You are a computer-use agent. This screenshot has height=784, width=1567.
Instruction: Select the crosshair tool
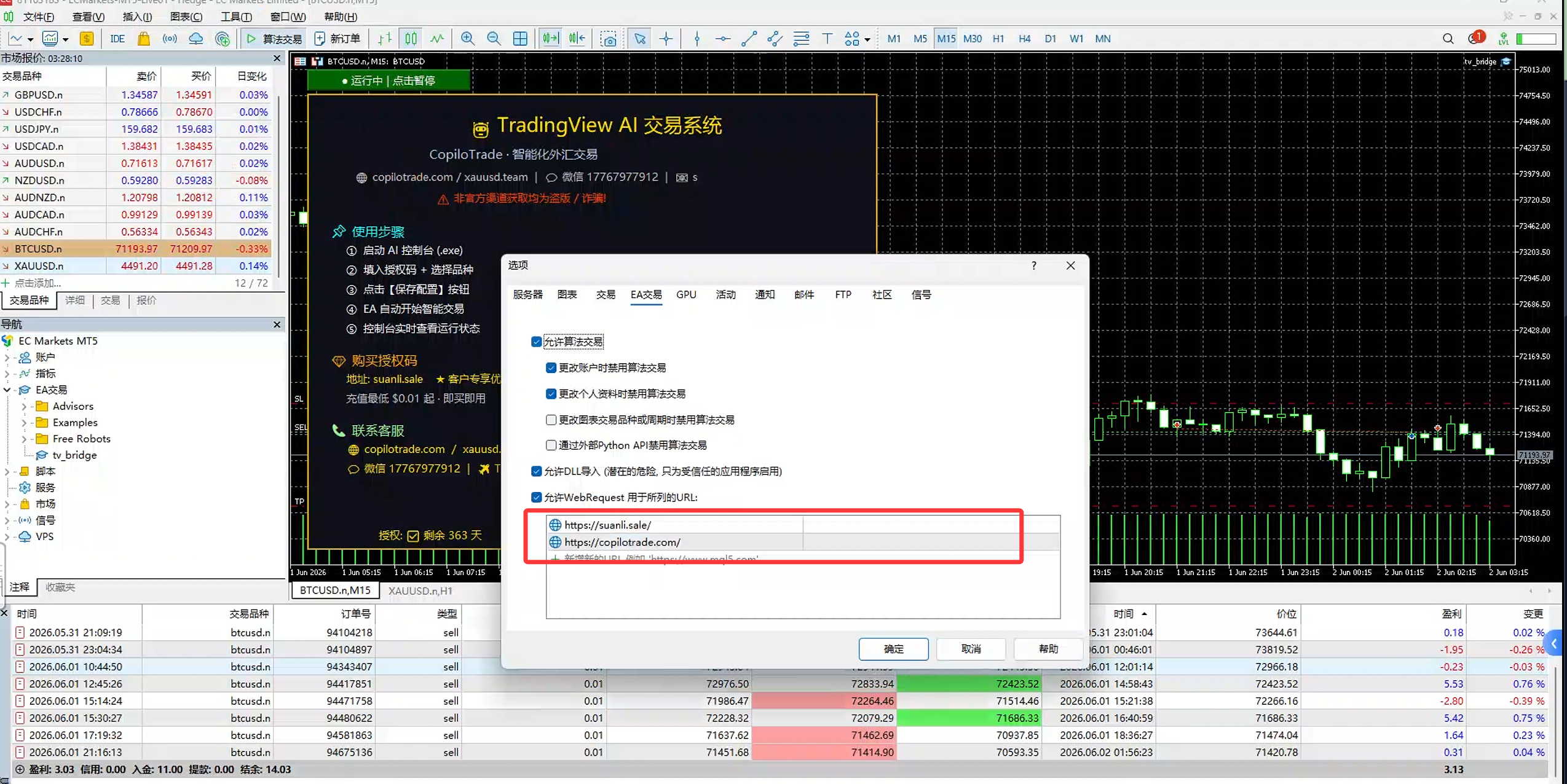(666, 39)
